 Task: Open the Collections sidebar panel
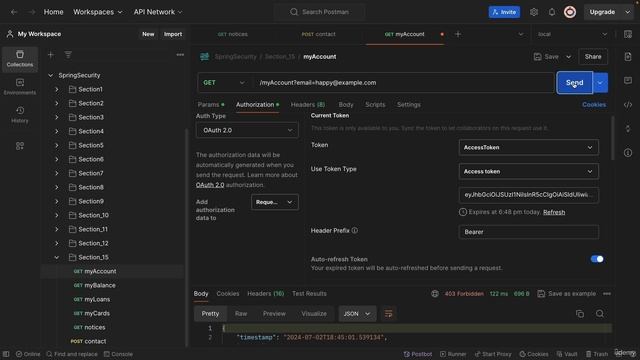pyautogui.click(x=20, y=59)
